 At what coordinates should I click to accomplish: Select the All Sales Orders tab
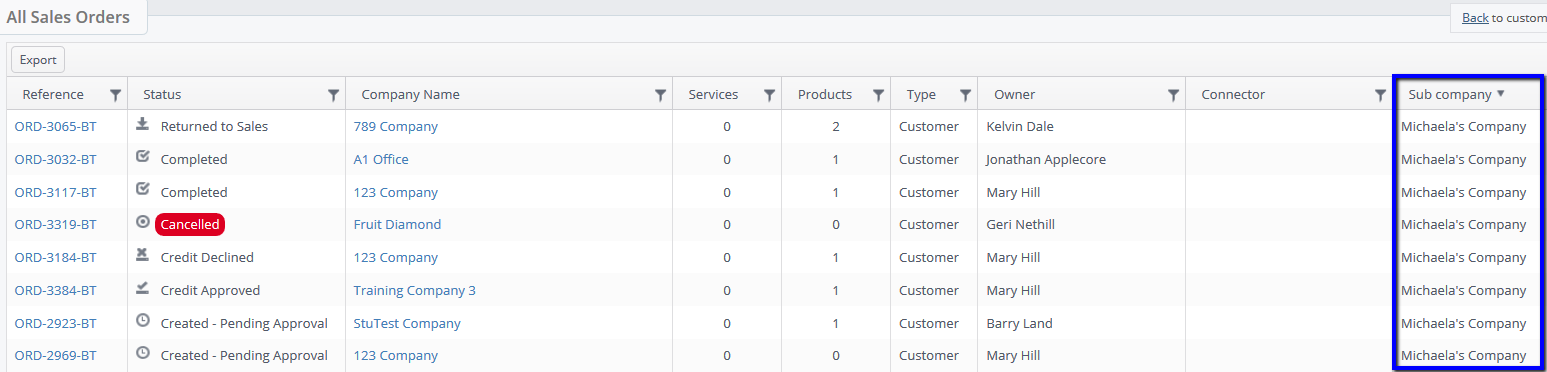(x=68, y=17)
